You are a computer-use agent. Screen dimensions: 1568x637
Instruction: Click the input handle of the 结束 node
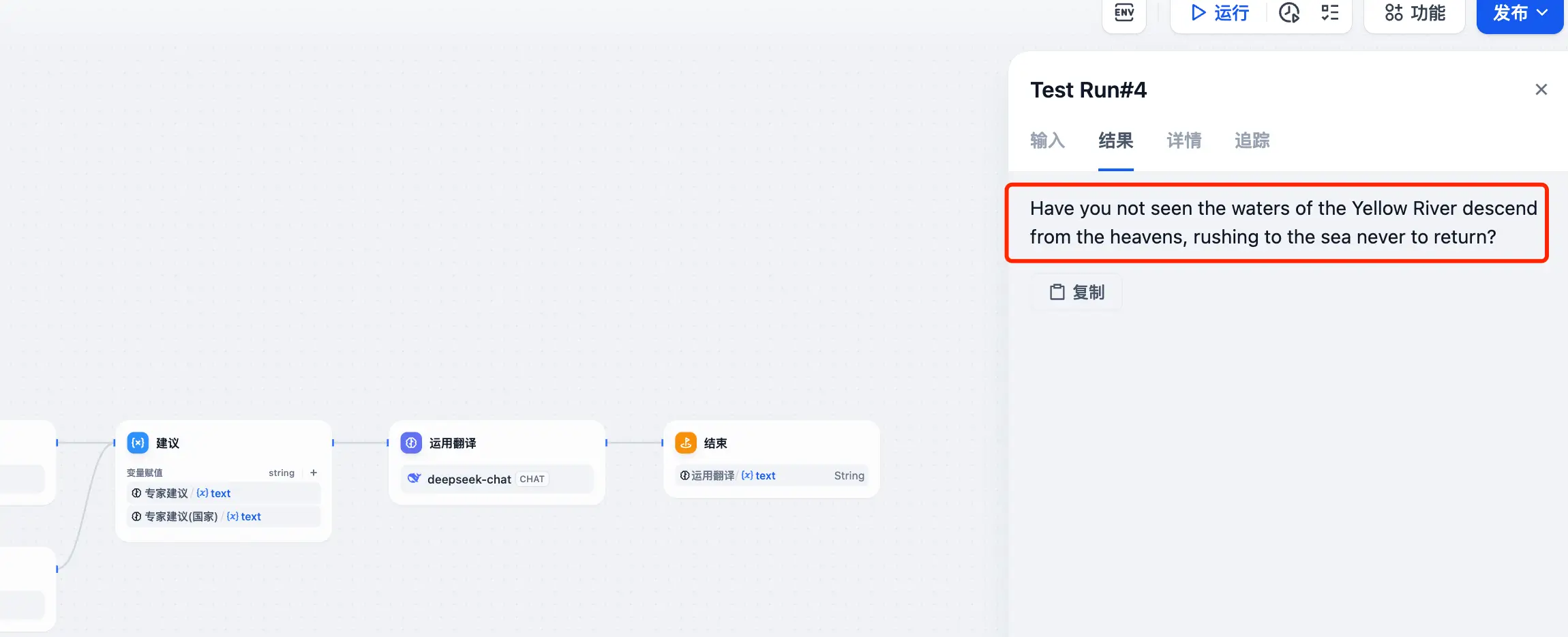(x=662, y=443)
